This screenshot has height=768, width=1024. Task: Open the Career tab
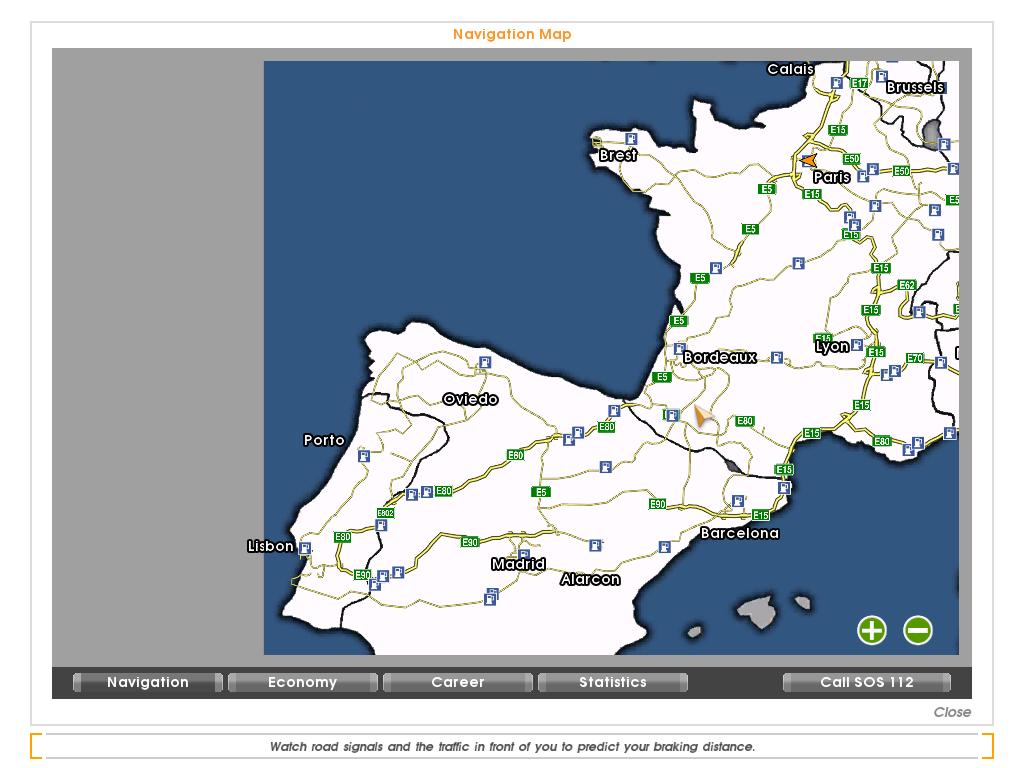457,682
